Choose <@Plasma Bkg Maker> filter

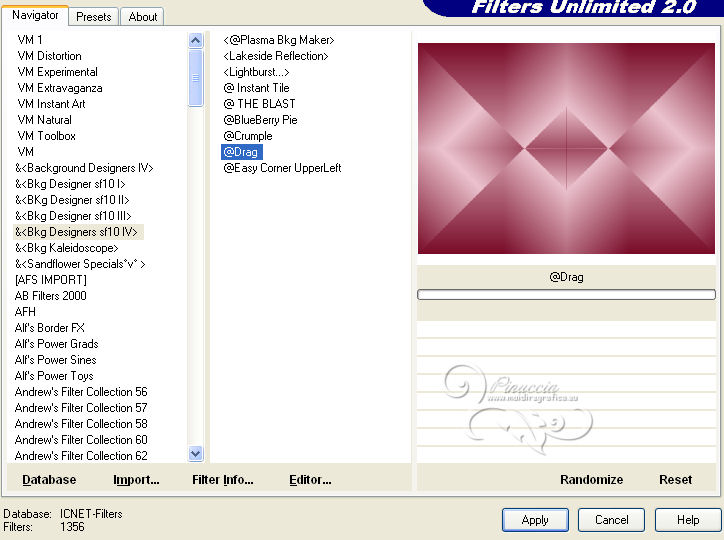tap(278, 40)
